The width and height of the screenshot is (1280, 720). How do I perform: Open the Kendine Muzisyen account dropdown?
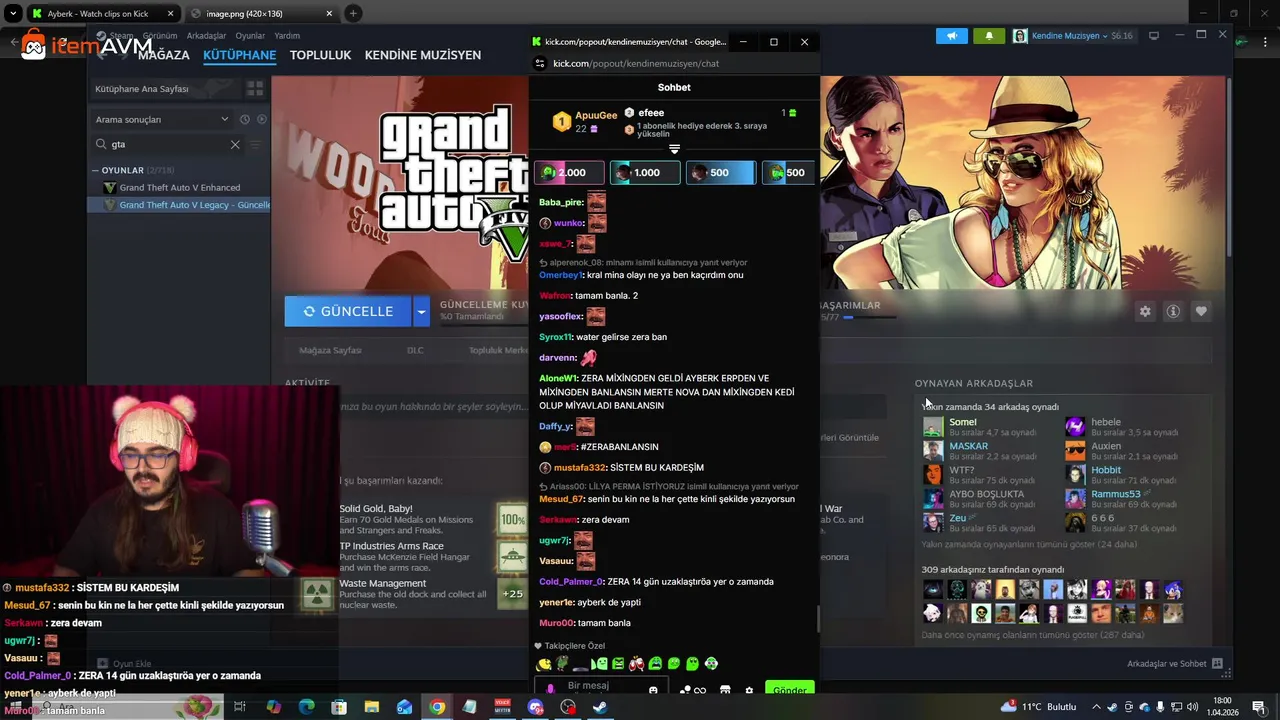pyautogui.click(x=1074, y=36)
